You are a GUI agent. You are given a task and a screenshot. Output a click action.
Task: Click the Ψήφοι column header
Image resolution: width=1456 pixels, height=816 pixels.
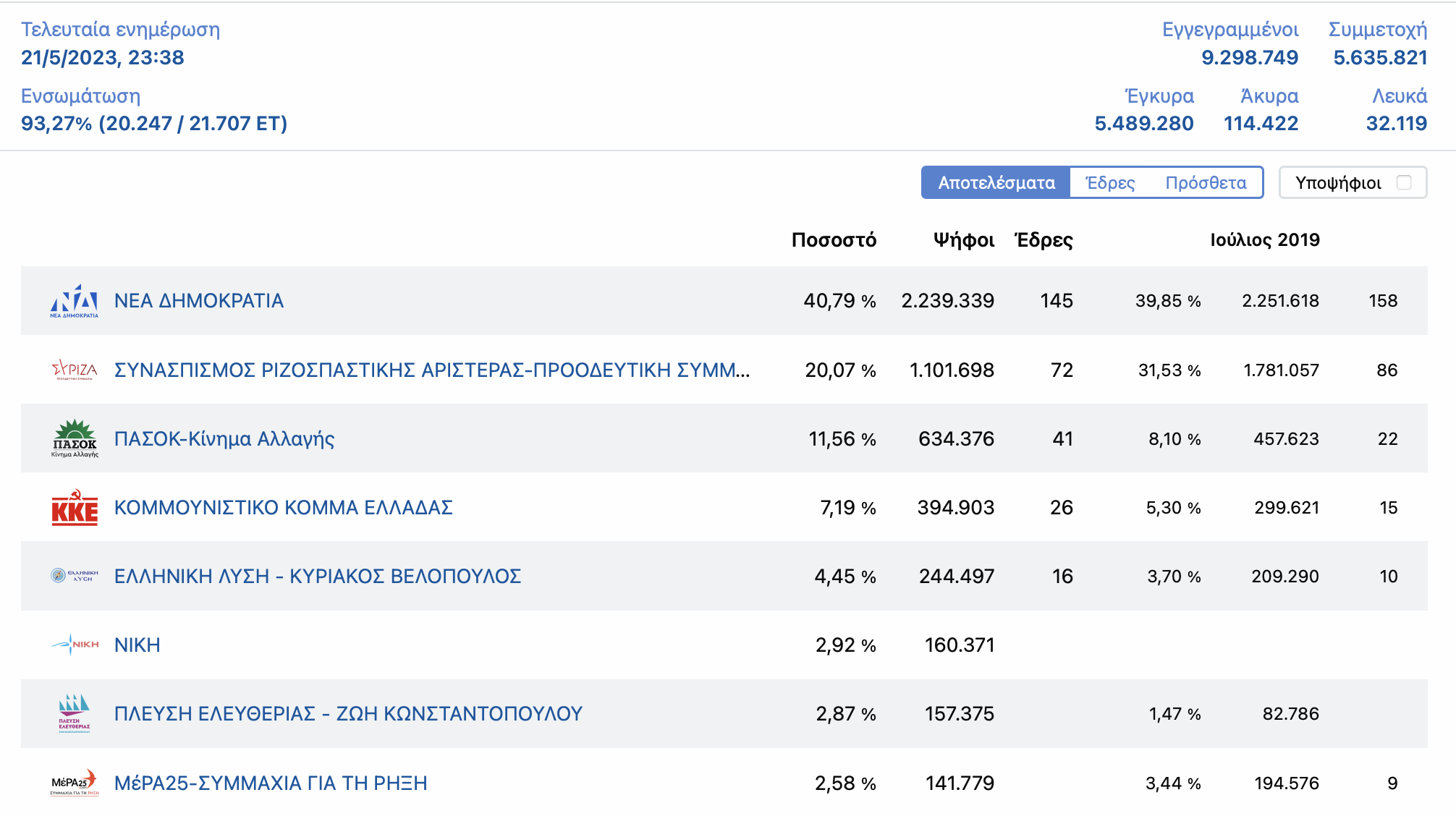pos(964,240)
